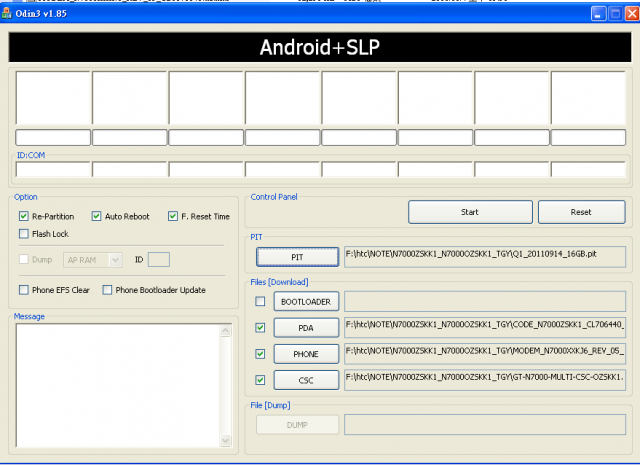Click the Message scrollbar down arrow

coord(225,441)
